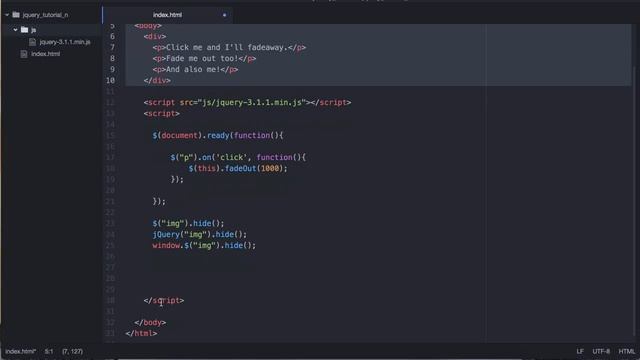The width and height of the screenshot is (640, 360).
Task: Select index.html in the project tree
Action: coord(46,54)
